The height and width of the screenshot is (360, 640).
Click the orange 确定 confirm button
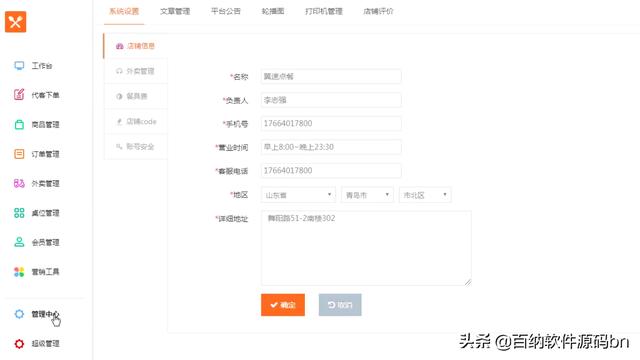point(283,305)
